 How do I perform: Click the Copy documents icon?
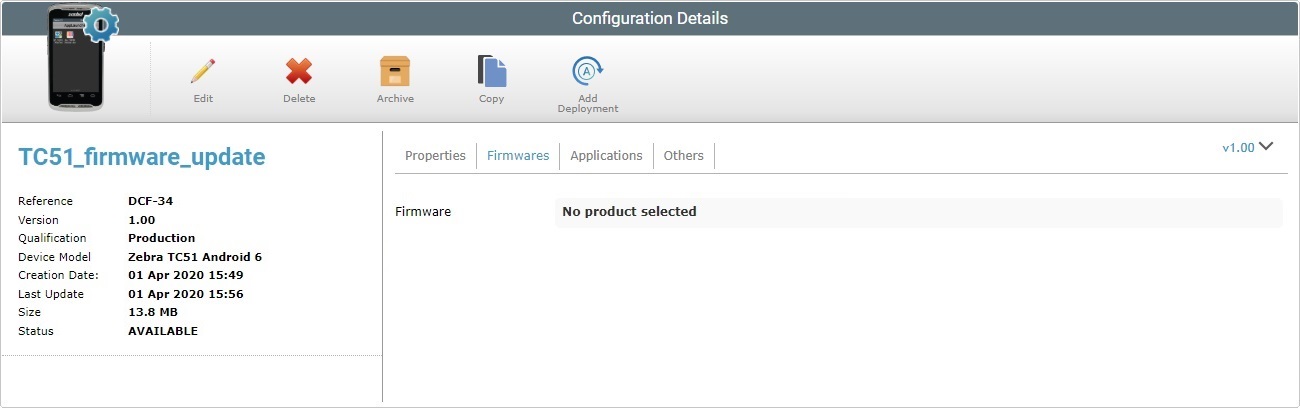pyautogui.click(x=491, y=71)
